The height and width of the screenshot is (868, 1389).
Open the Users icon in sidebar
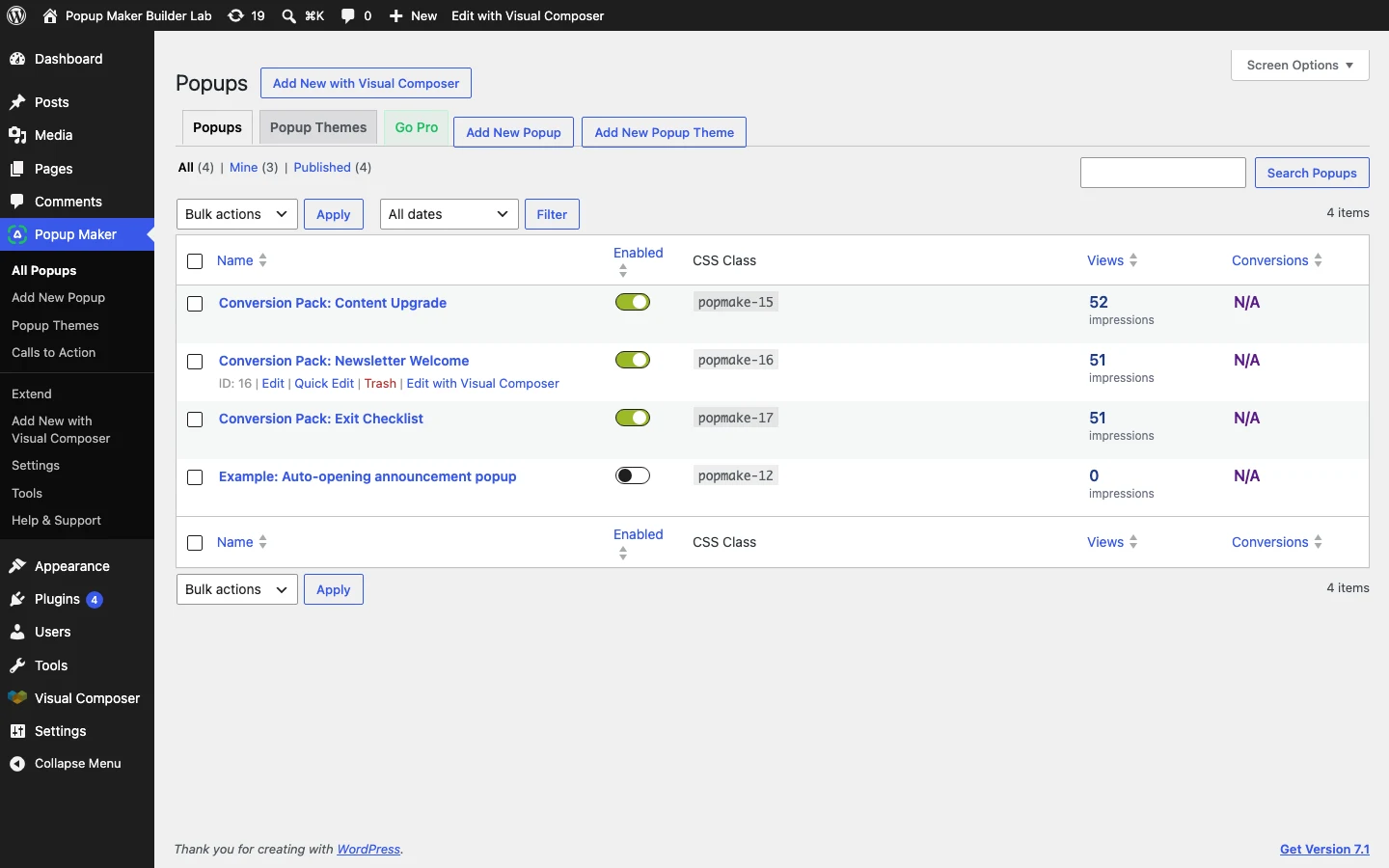pos(17,632)
